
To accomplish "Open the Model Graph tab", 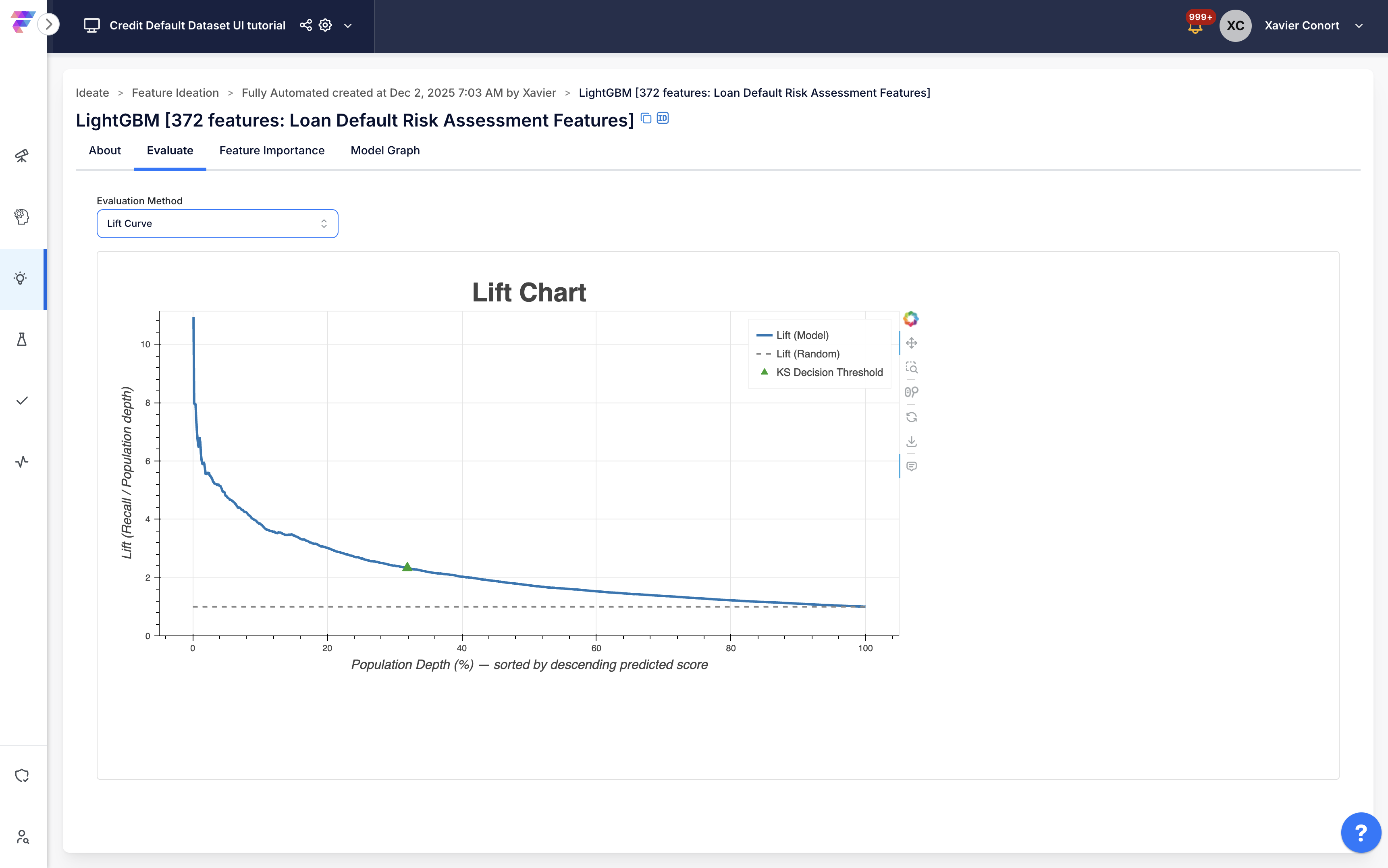I will 384,150.
